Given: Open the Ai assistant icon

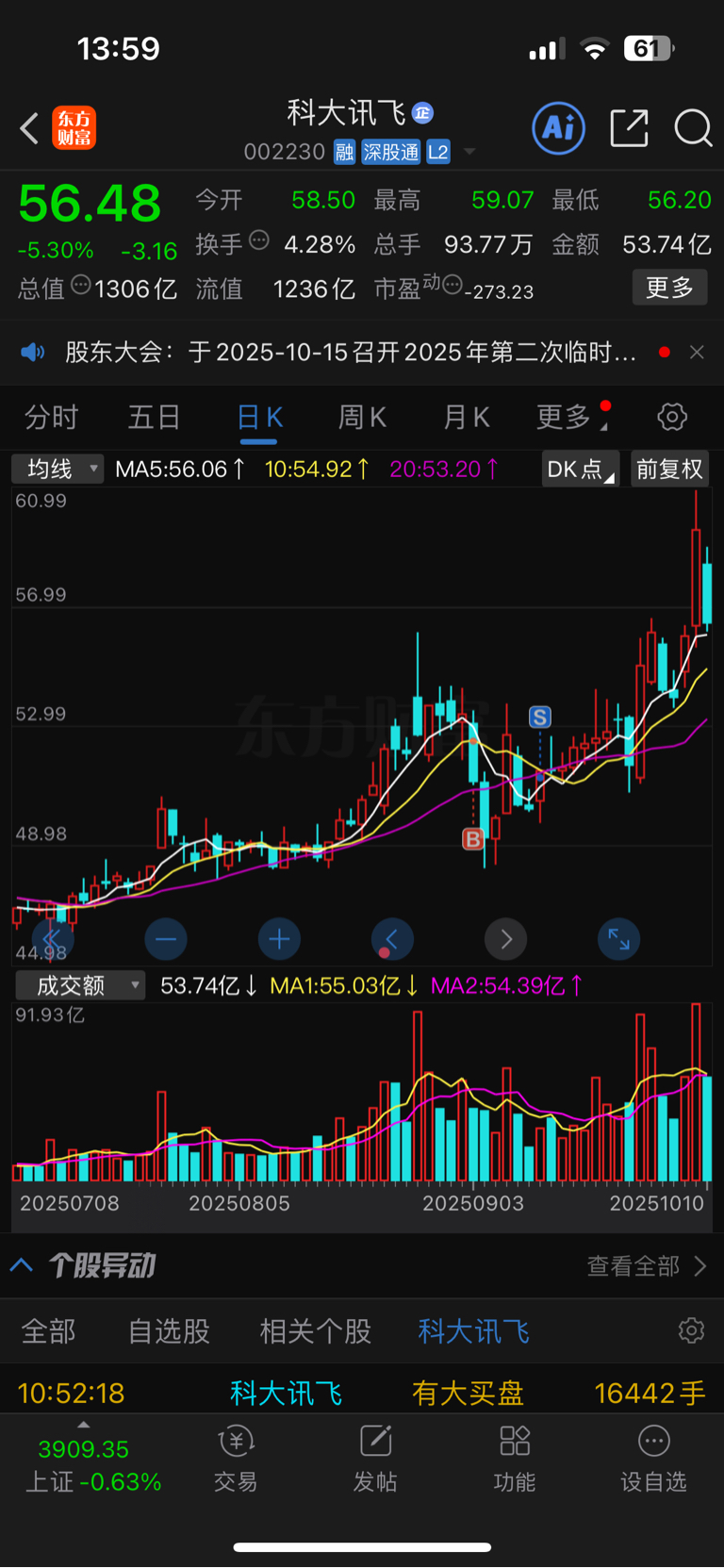Looking at the screenshot, I should click(558, 127).
